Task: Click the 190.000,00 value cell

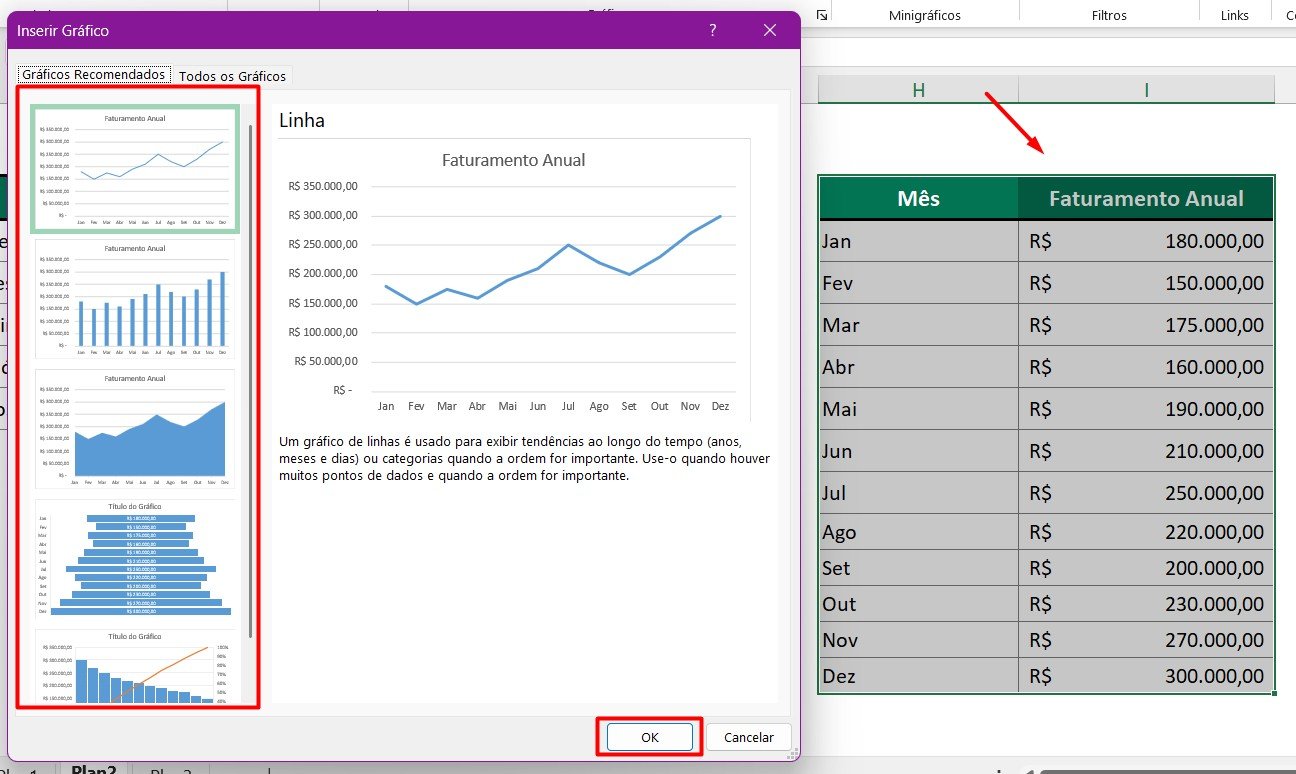Action: click(1146, 409)
